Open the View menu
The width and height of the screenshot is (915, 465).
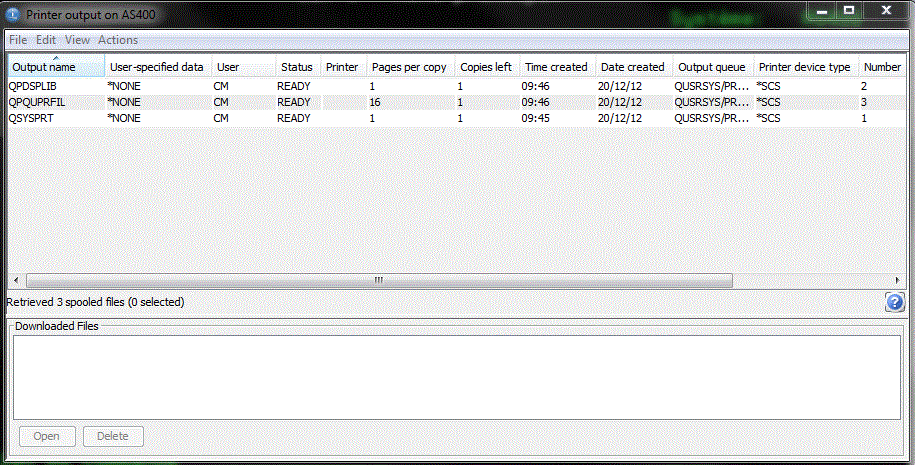[77, 40]
